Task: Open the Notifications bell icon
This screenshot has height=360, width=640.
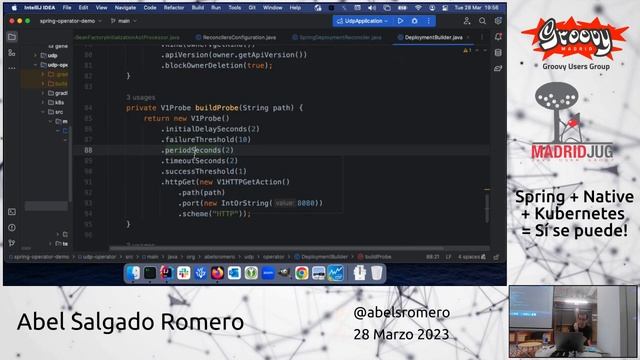Action: point(498,37)
